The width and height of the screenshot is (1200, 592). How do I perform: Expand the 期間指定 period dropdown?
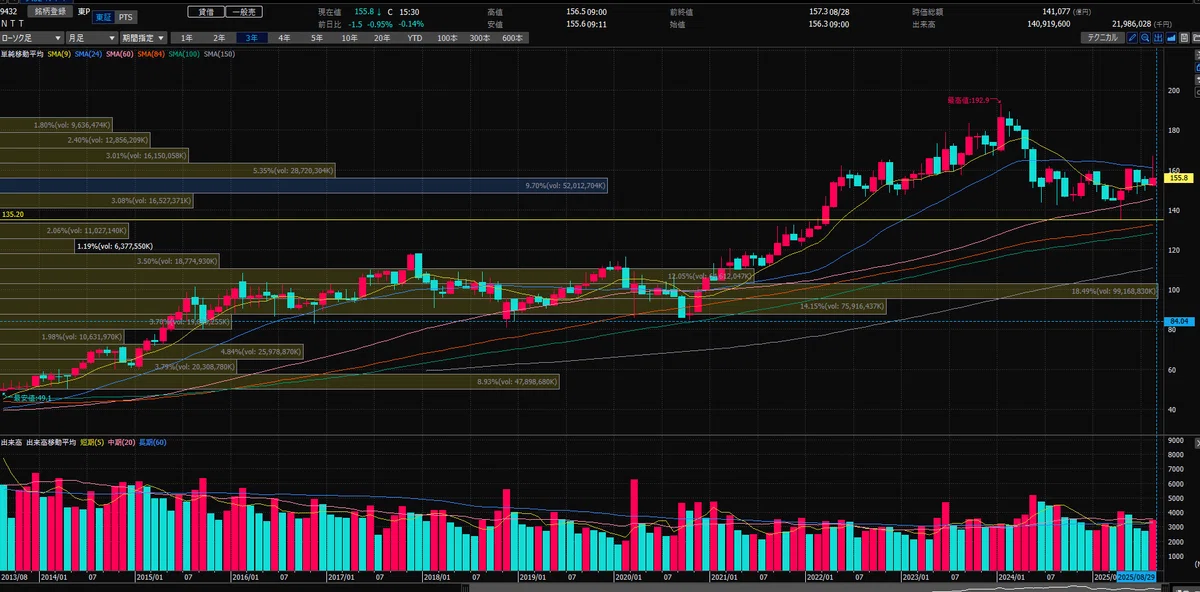145,38
